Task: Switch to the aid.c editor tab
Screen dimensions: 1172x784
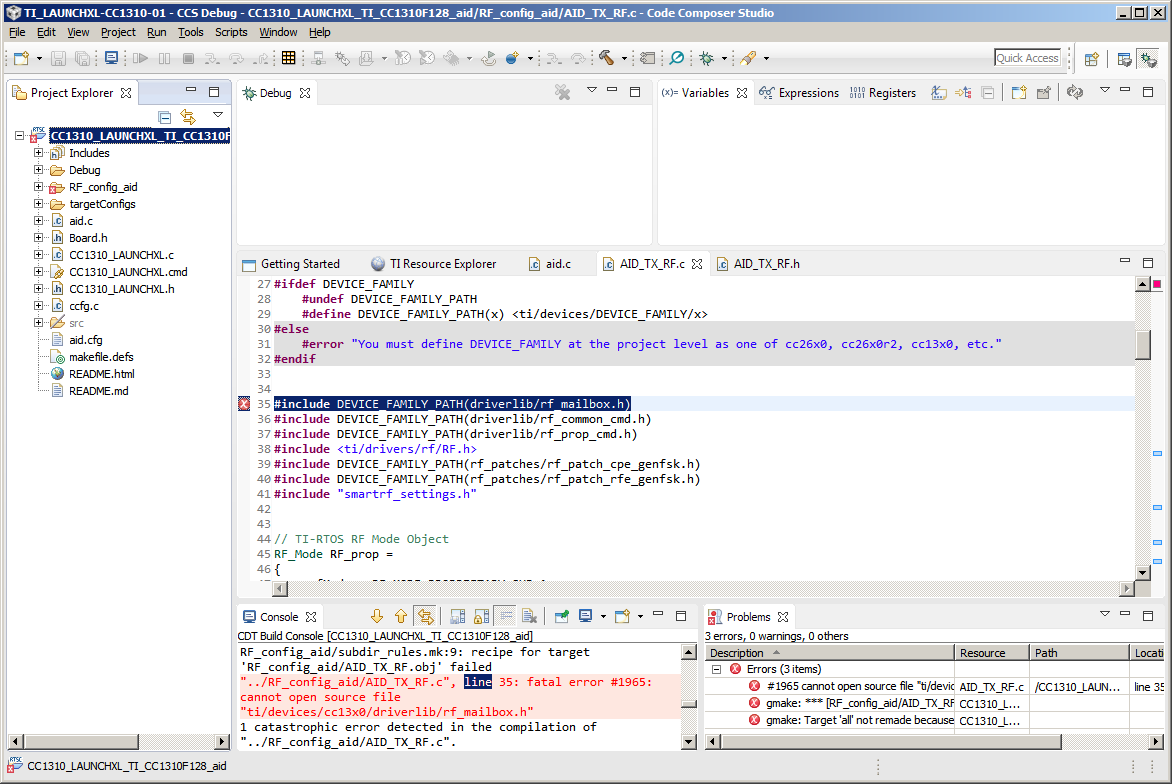Action: (x=557, y=264)
